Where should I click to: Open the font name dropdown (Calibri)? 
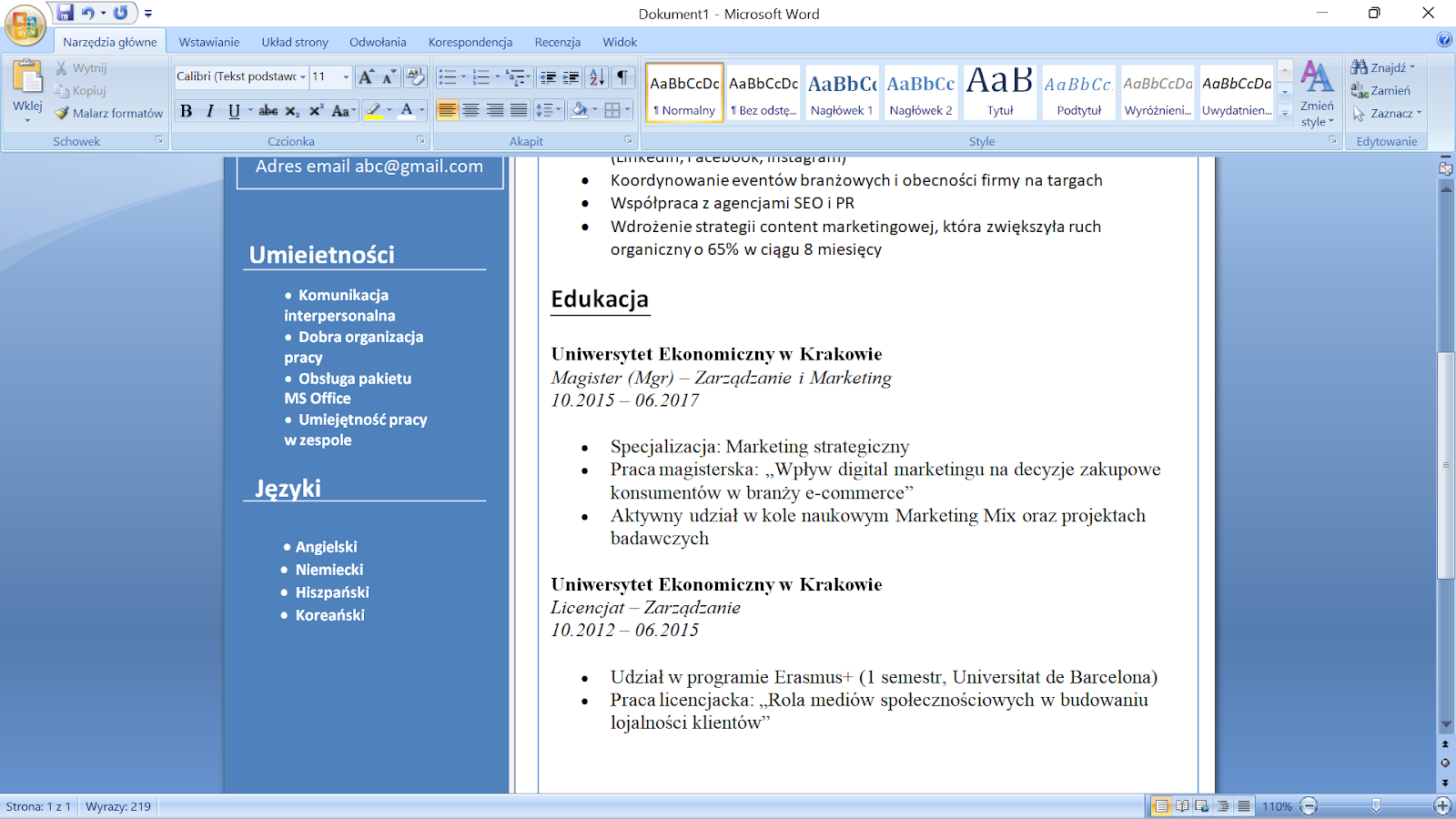coord(303,77)
